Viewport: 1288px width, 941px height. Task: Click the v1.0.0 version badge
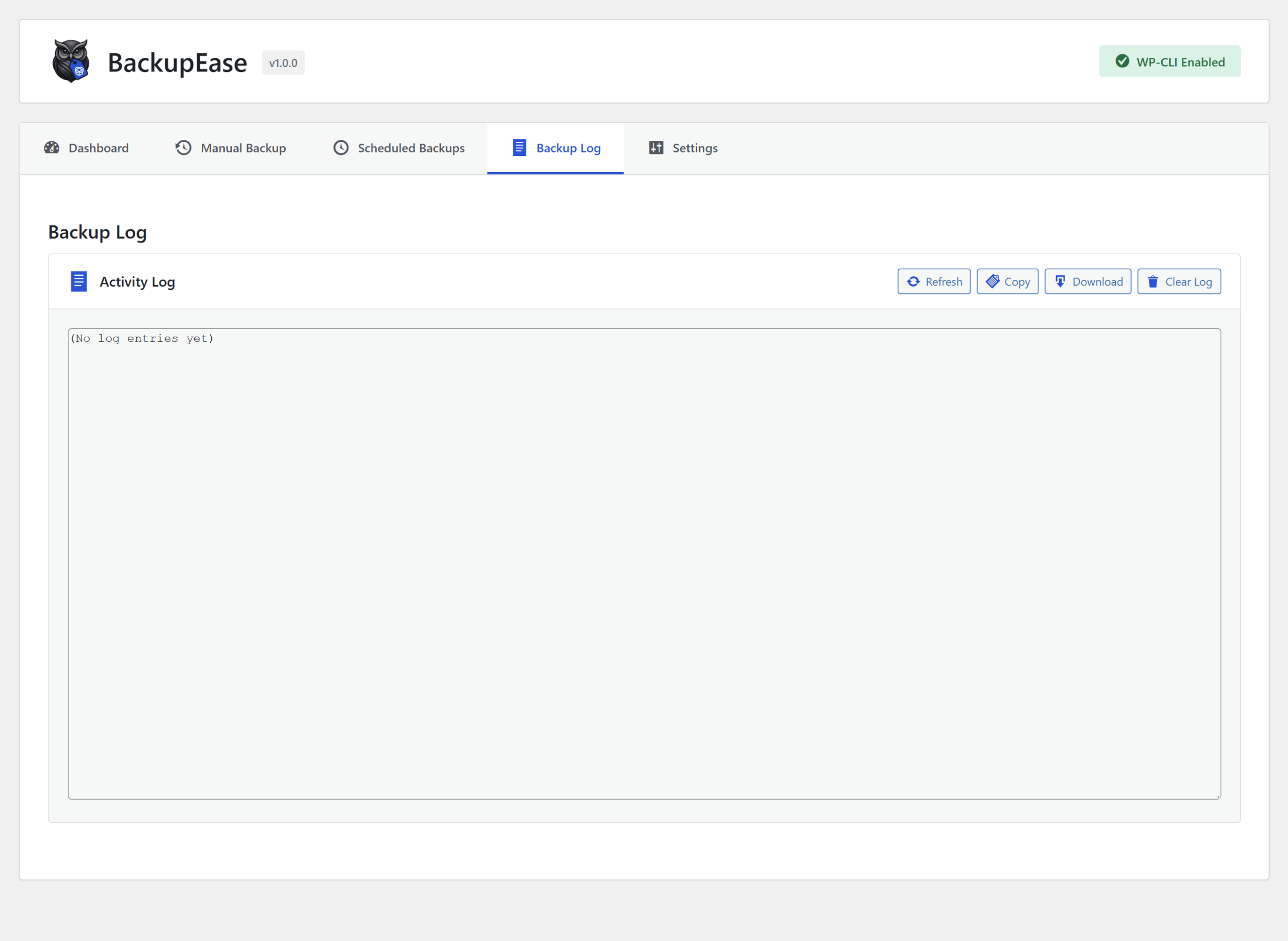pos(283,63)
